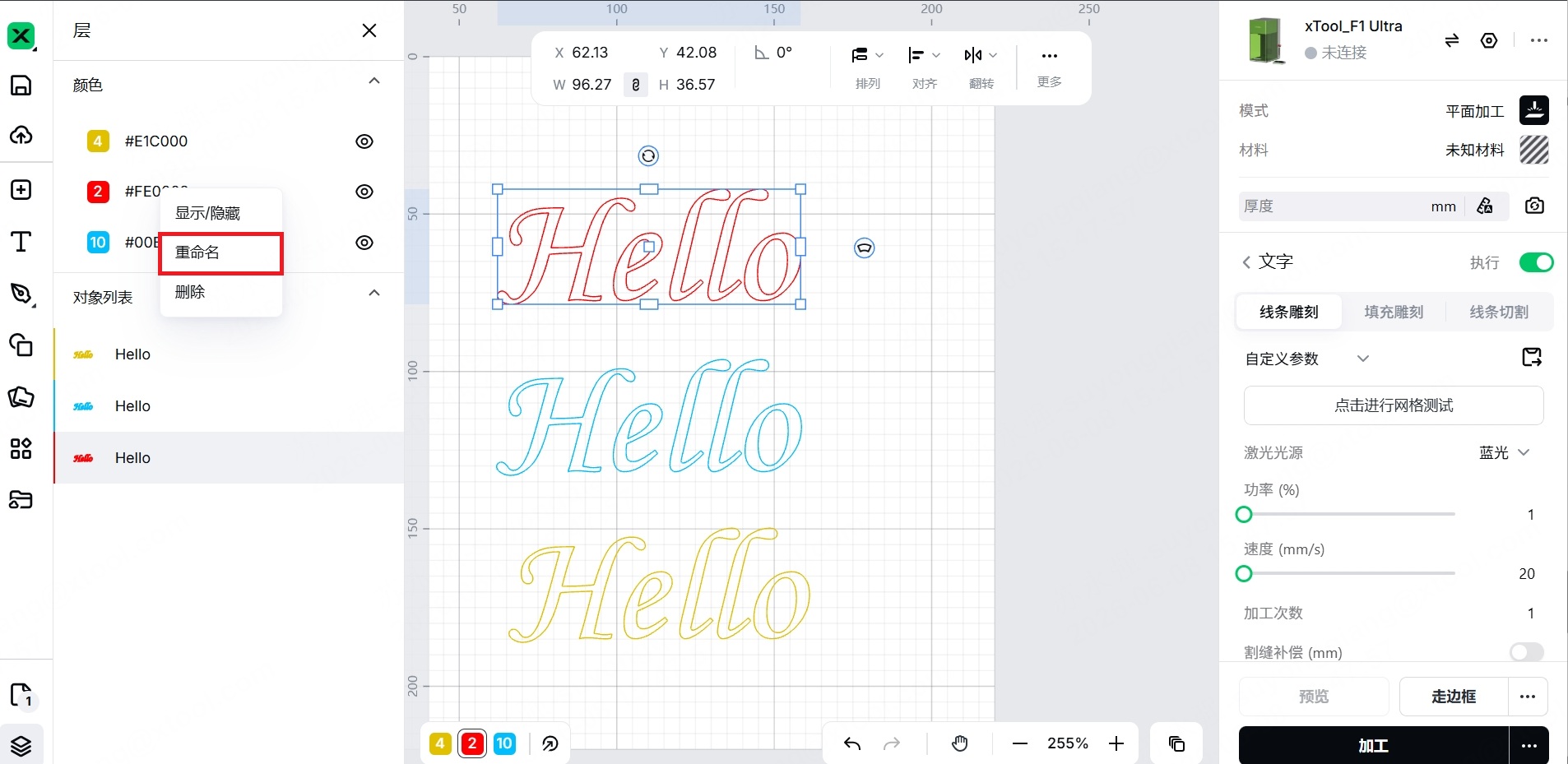Screen dimensions: 1568x764
Task: Toggle visibility of red layer 2
Action: [x=364, y=192]
